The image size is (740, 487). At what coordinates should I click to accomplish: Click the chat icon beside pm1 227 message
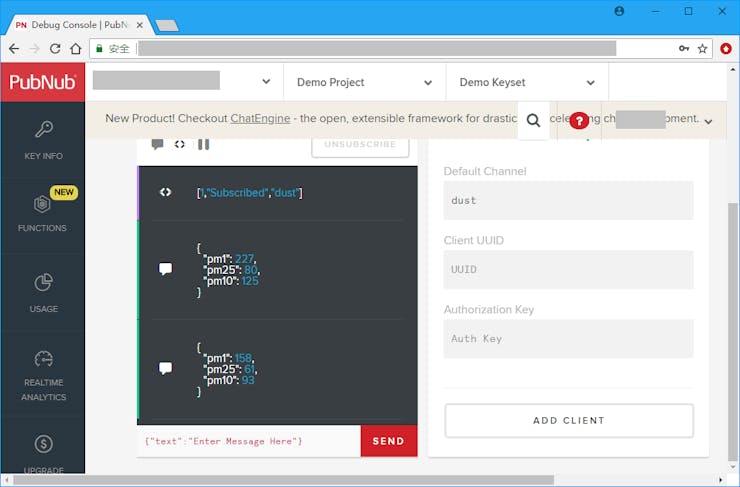(x=165, y=269)
